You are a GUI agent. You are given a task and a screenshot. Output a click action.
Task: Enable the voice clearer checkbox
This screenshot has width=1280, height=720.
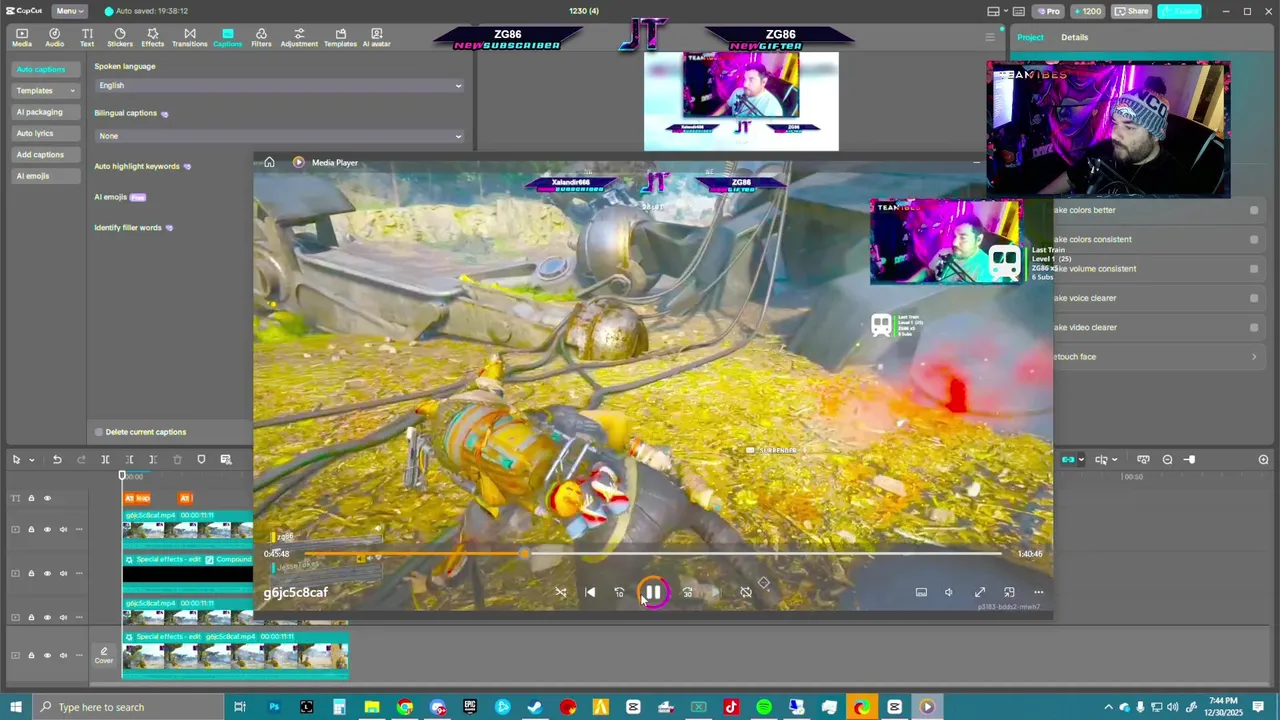(1254, 298)
